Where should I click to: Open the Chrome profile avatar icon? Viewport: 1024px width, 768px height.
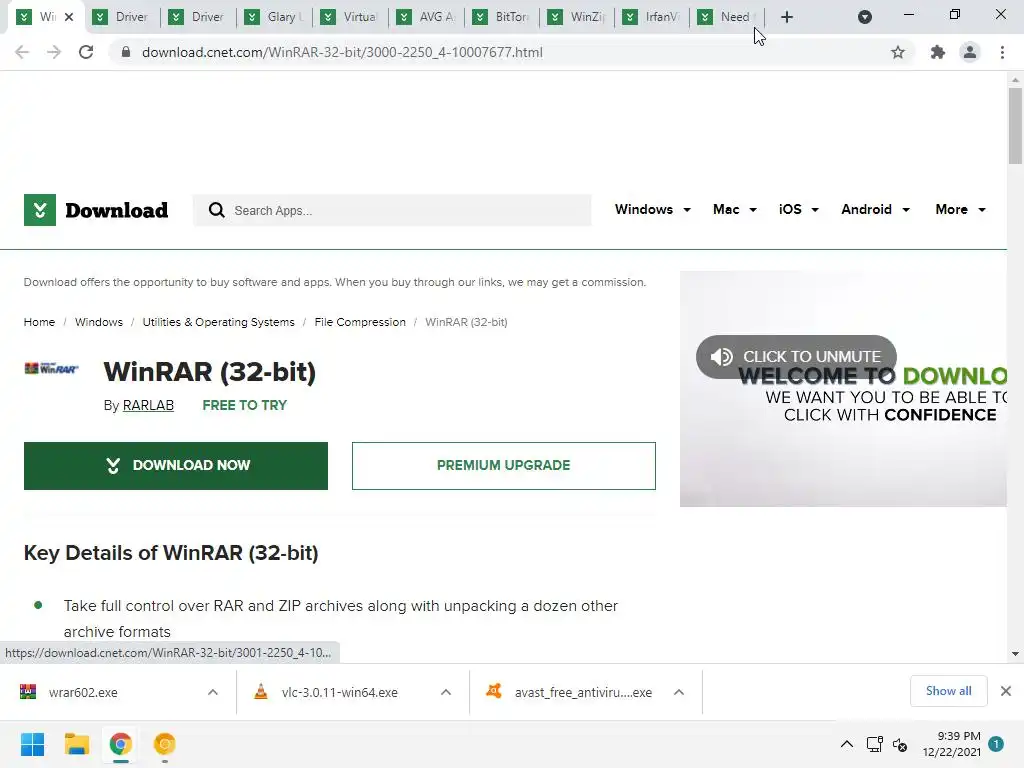pyautogui.click(x=970, y=52)
